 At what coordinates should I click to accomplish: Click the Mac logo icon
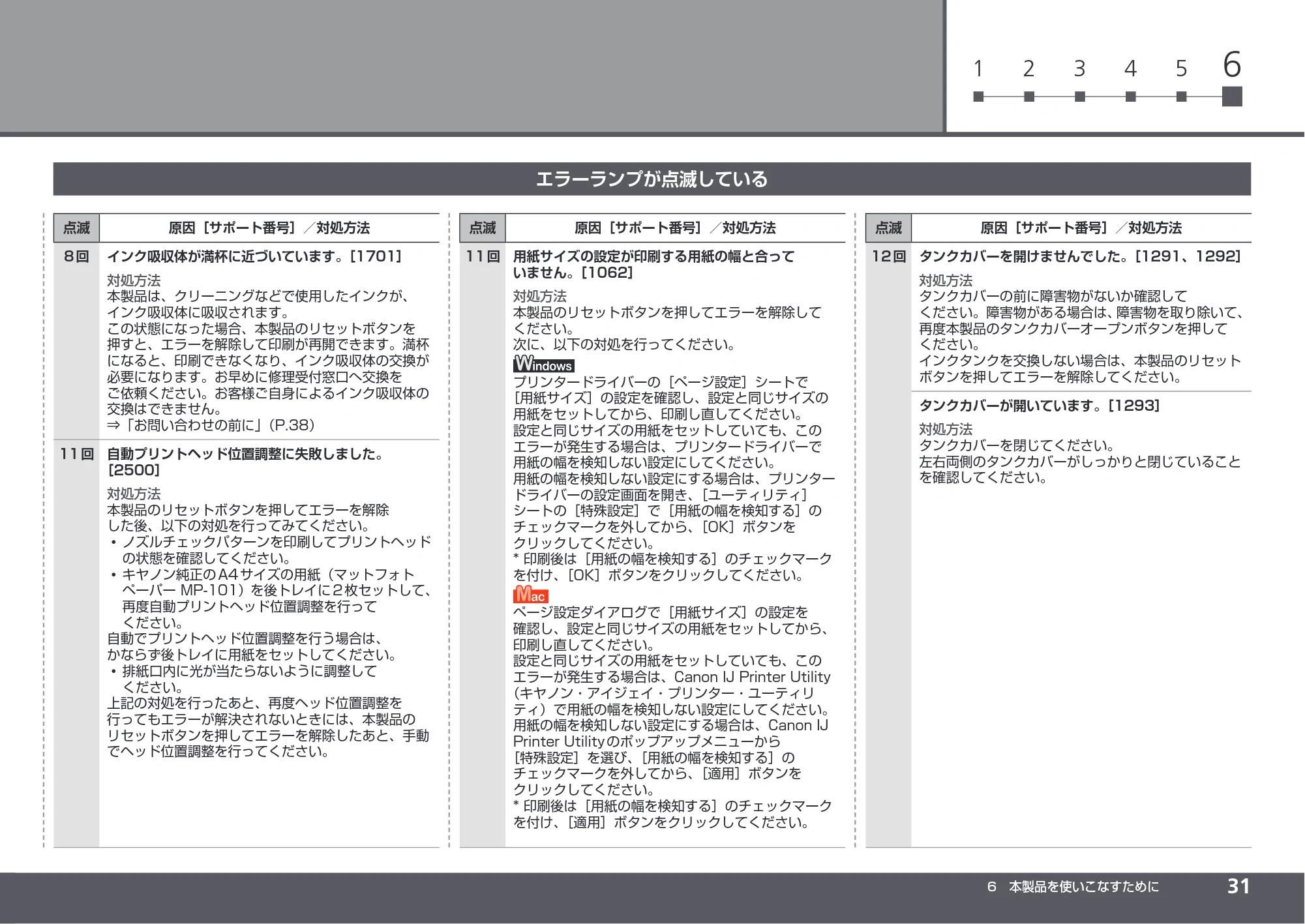click(531, 595)
